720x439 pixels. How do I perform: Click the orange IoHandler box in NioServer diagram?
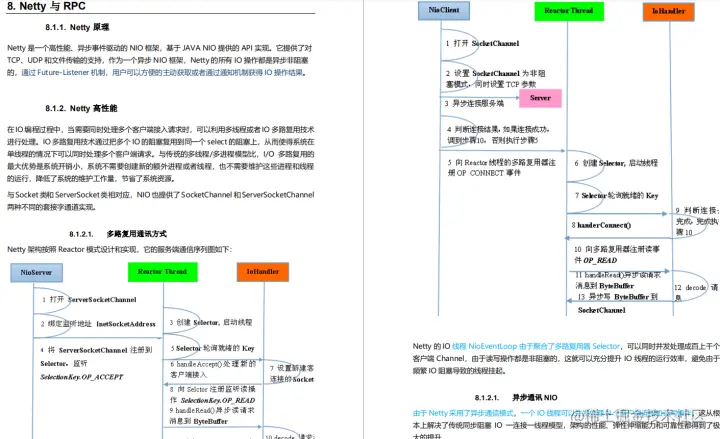263,272
